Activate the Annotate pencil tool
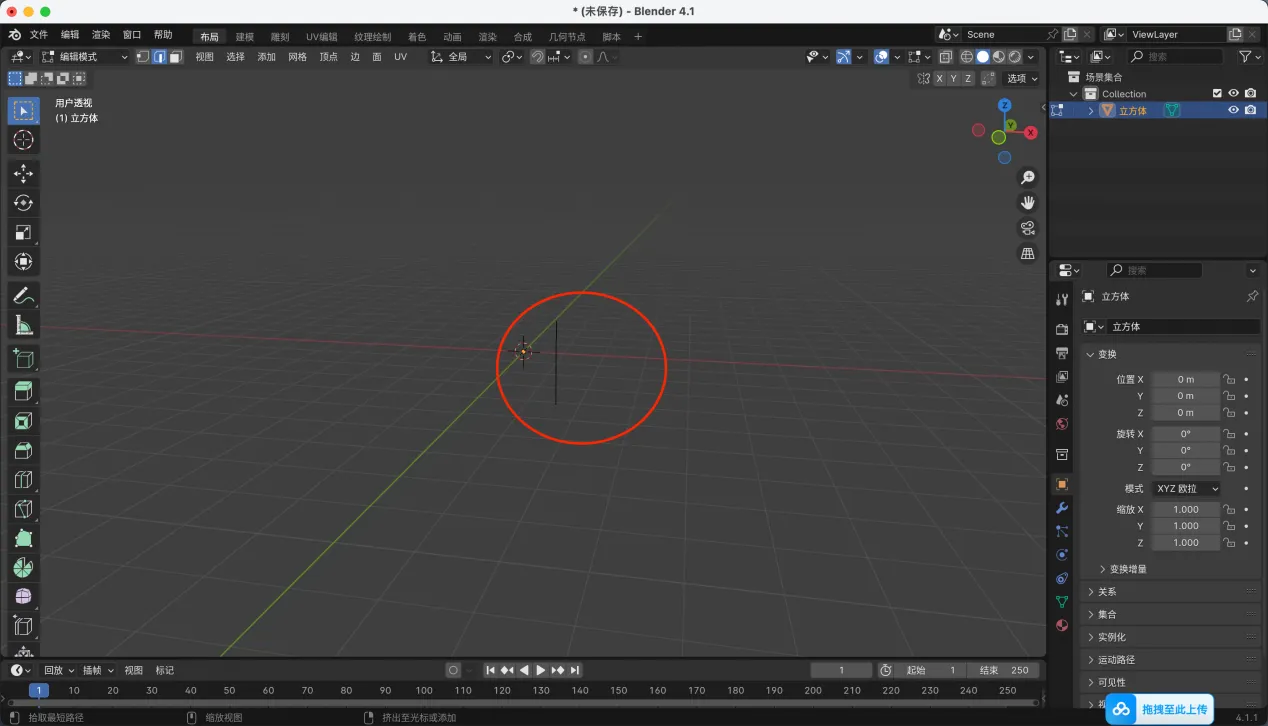This screenshot has height=726, width=1268. [23, 296]
